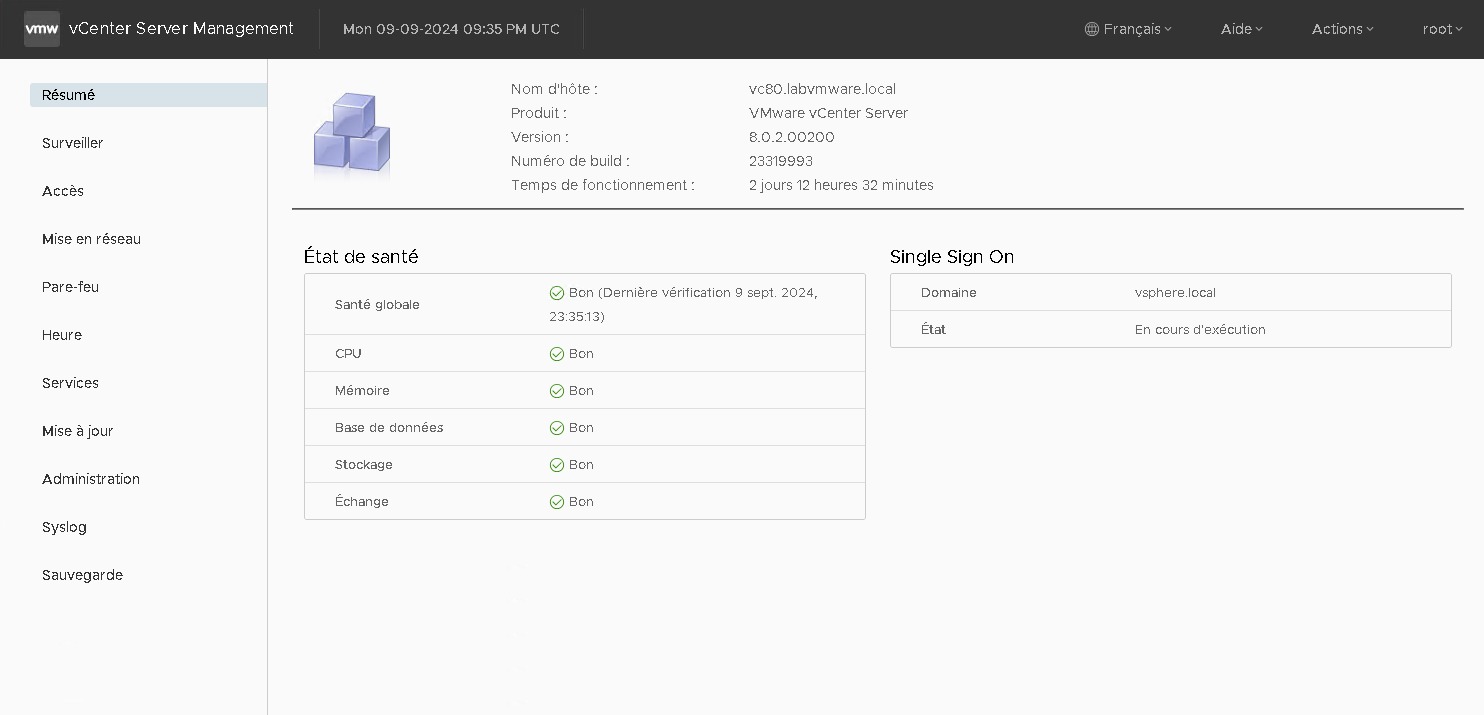Click the Numéro de build label
Screen dimensions: 1484x715
[x=570, y=161]
